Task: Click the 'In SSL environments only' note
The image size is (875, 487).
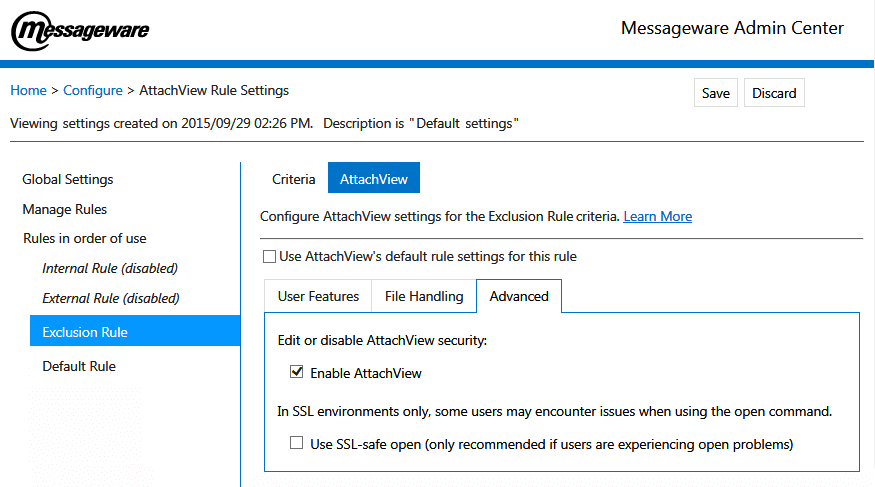Action: [554, 412]
